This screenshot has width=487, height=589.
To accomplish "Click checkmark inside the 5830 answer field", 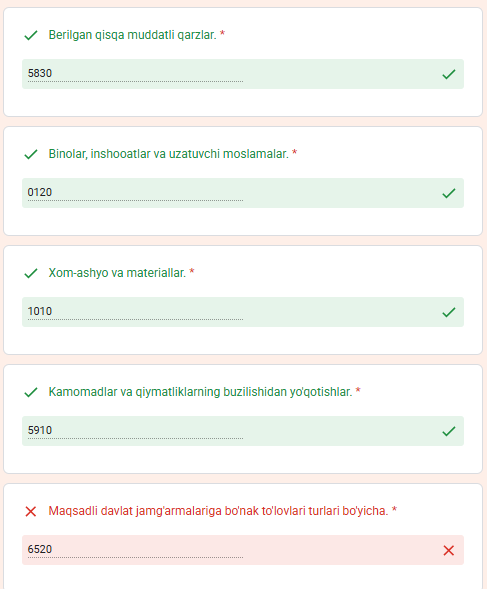I will (449, 74).
